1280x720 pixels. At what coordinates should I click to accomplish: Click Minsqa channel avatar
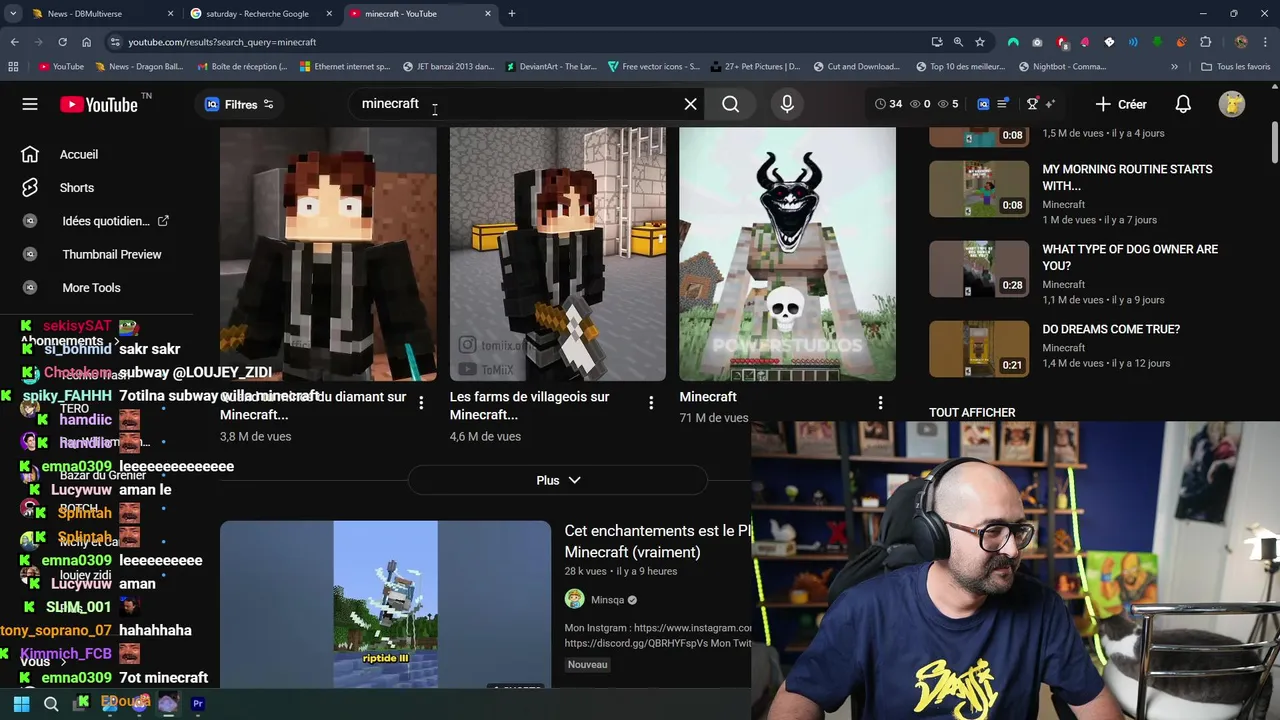[574, 599]
